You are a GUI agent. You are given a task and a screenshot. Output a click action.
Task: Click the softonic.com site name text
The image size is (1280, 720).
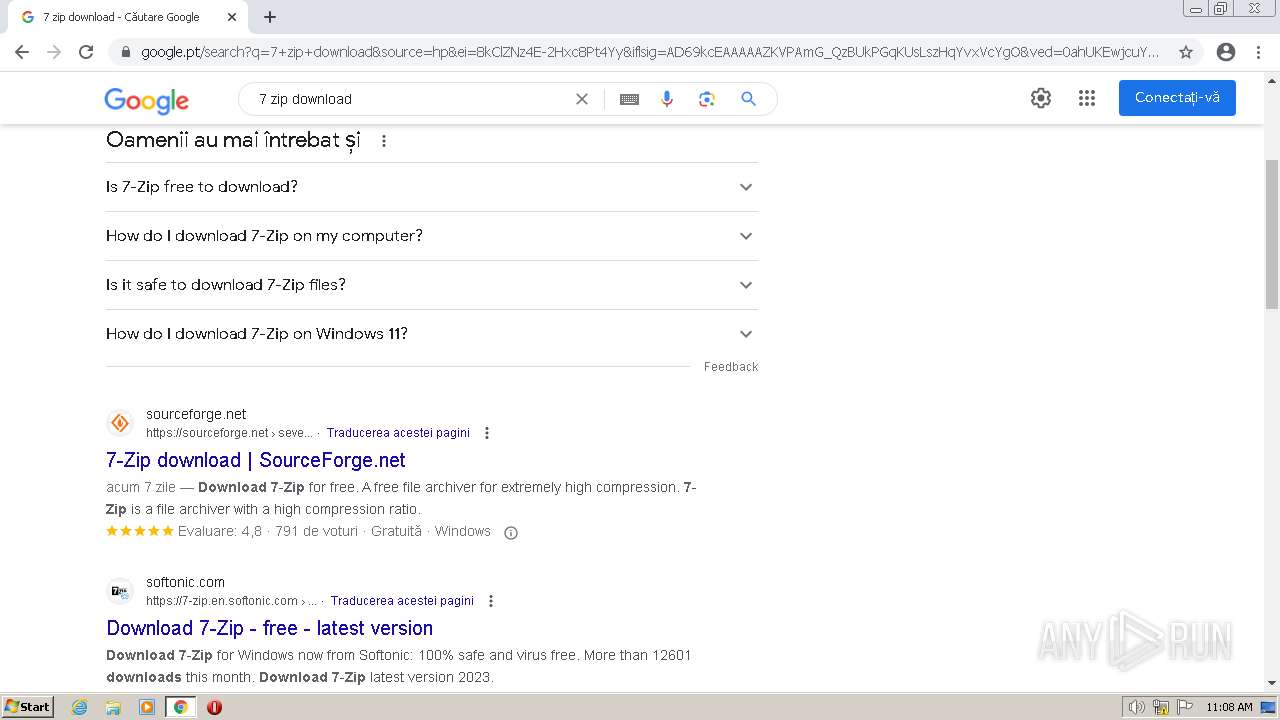click(185, 582)
